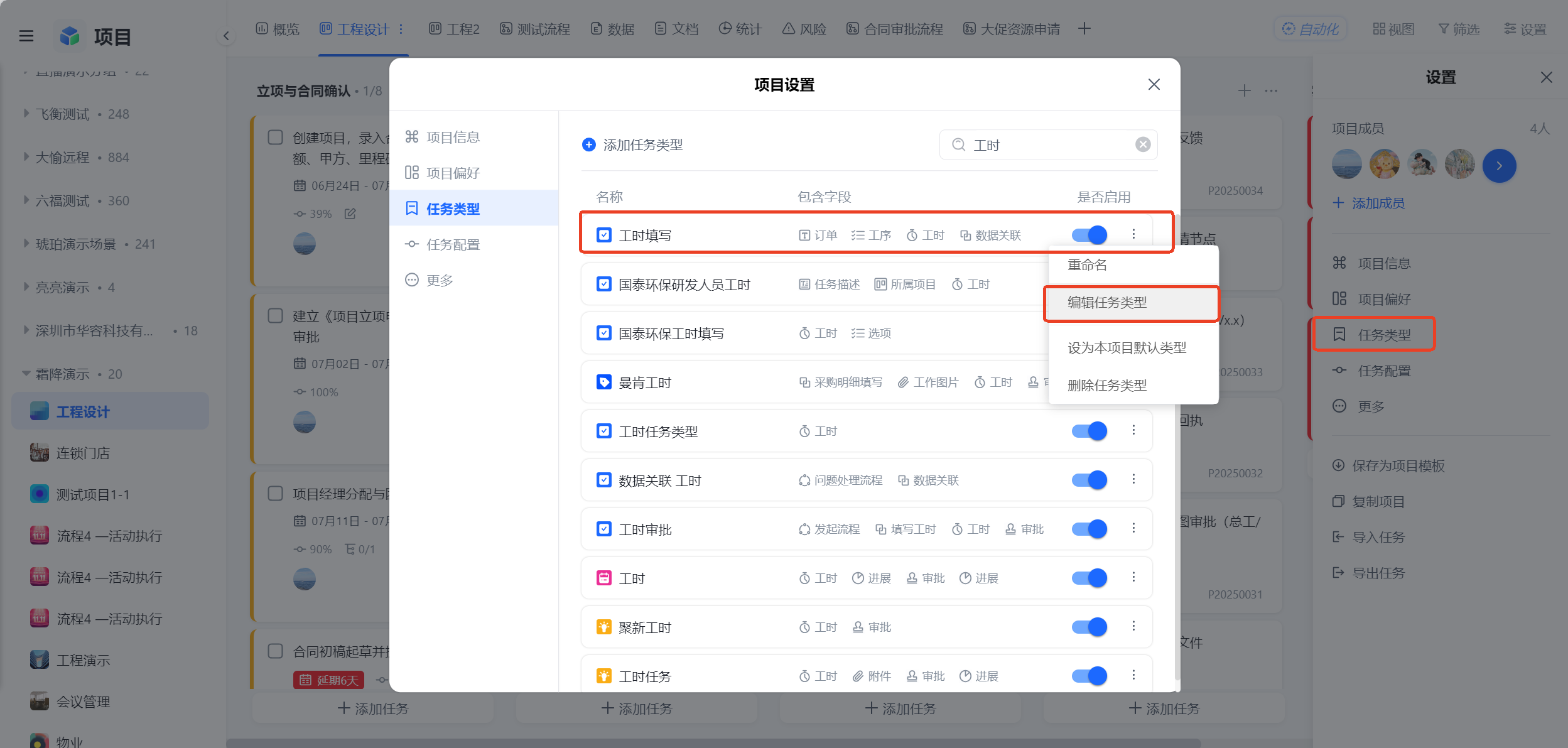Image resolution: width=1568 pixels, height=748 pixels.
Task: Close the 项目设置 dialog
Action: point(1154,84)
